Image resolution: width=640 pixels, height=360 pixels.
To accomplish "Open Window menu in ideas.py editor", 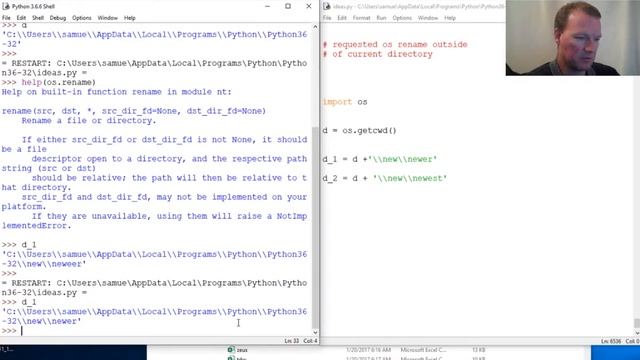I will (428, 18).
